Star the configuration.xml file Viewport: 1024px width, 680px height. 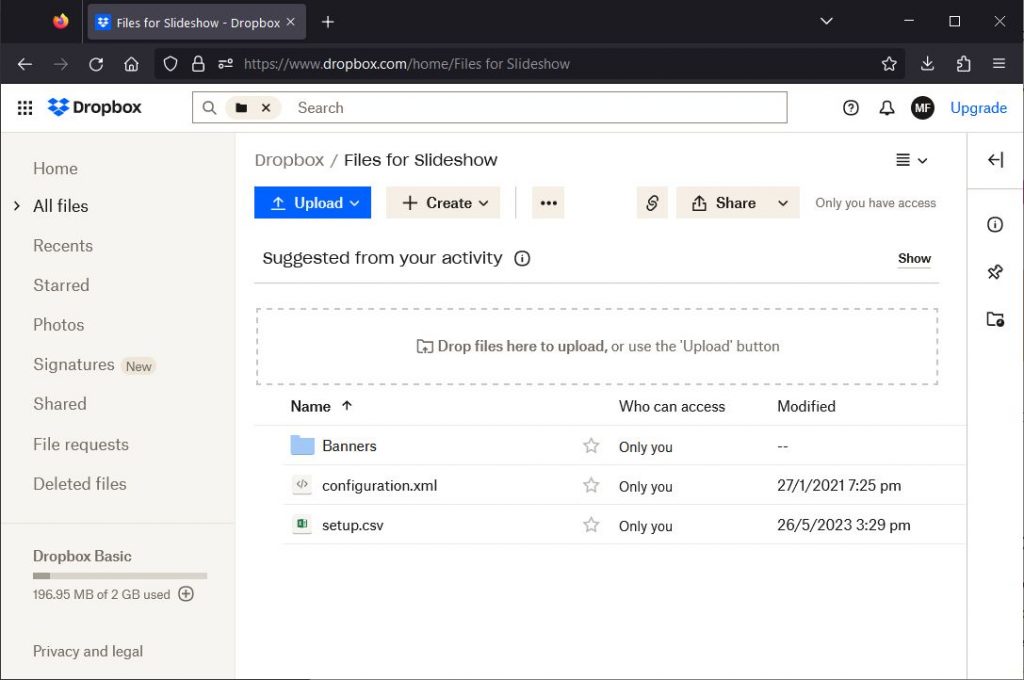tap(591, 486)
